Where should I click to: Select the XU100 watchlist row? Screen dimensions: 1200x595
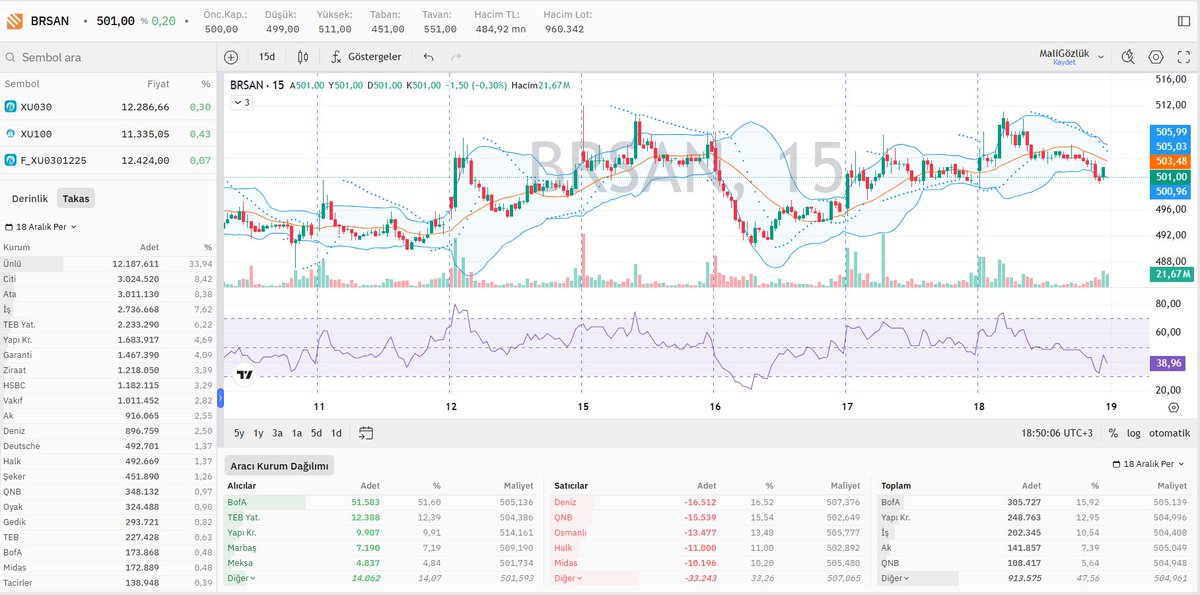[108, 133]
